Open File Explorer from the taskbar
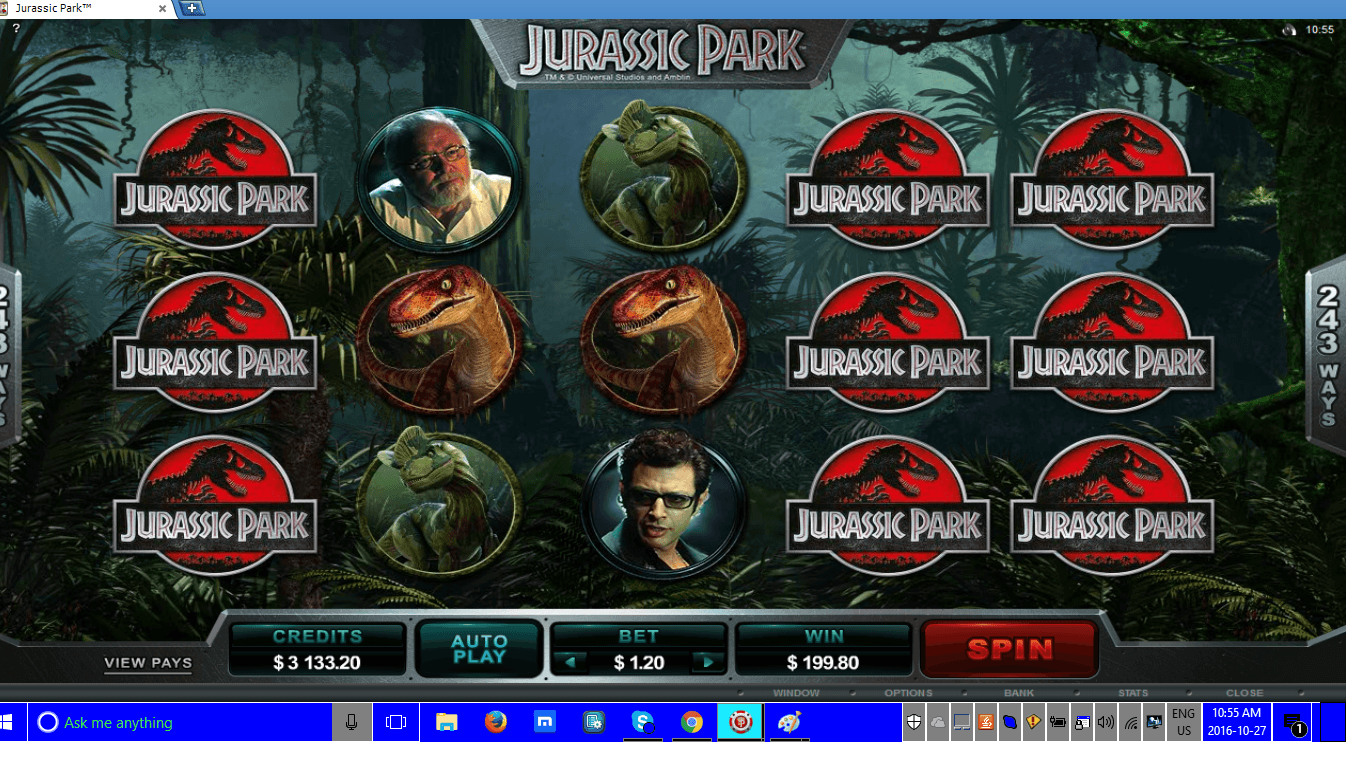This screenshot has height=768, width=1366. point(447,722)
